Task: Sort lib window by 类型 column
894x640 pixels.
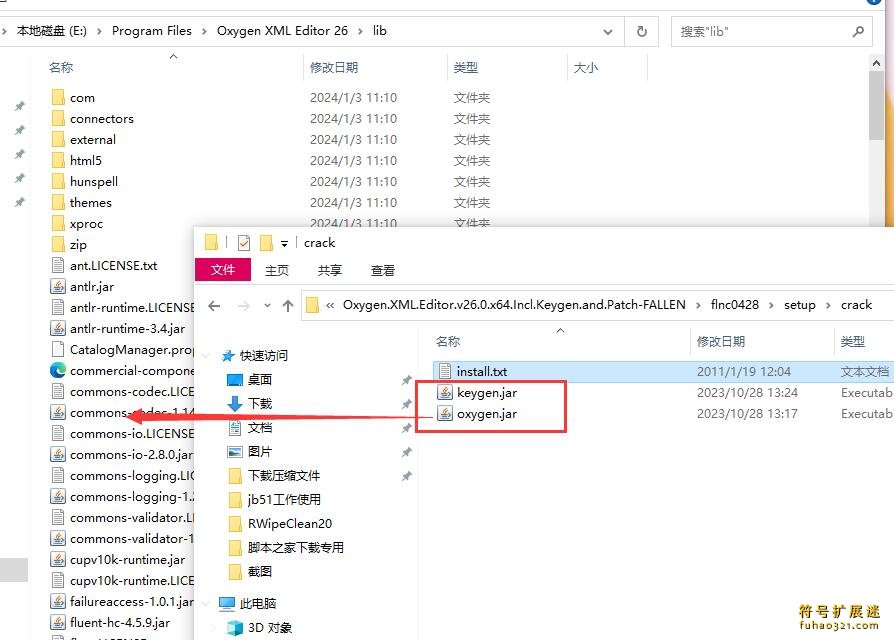Action: coord(465,67)
